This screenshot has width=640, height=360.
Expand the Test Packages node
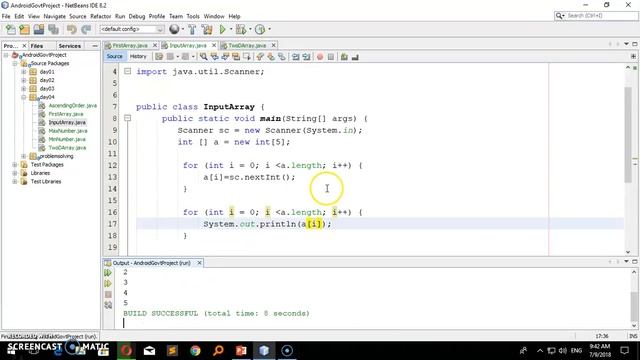[15, 164]
